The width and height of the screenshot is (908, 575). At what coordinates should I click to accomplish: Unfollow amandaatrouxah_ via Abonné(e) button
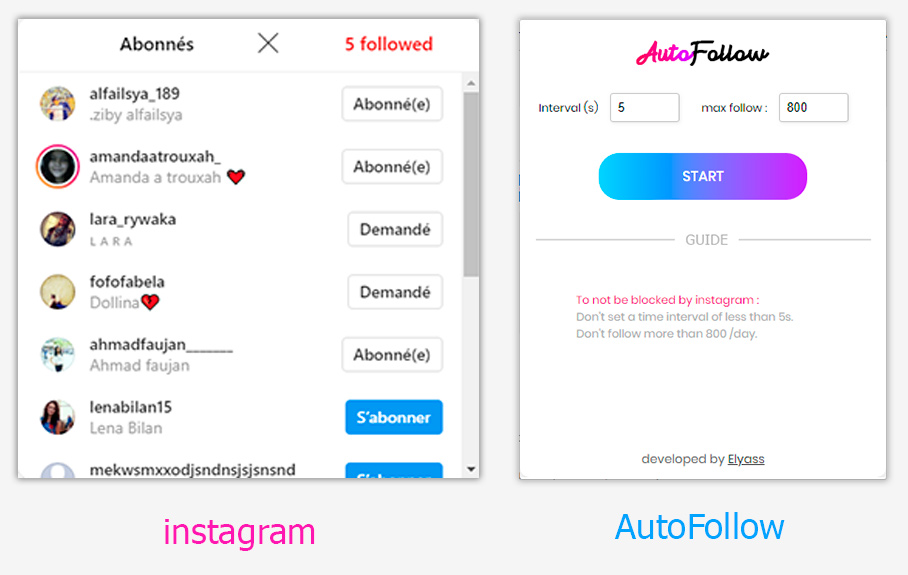tap(392, 167)
